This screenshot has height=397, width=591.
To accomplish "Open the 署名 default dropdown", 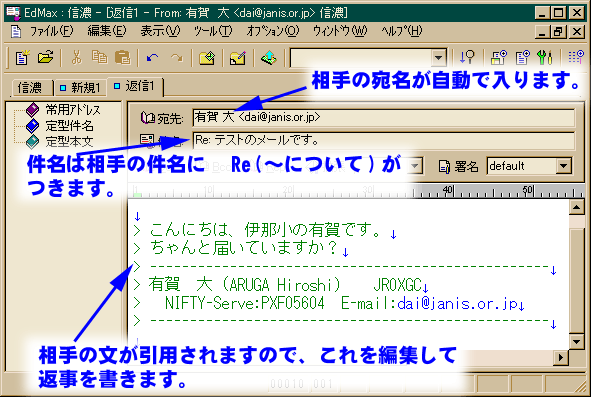I will [x=564, y=166].
